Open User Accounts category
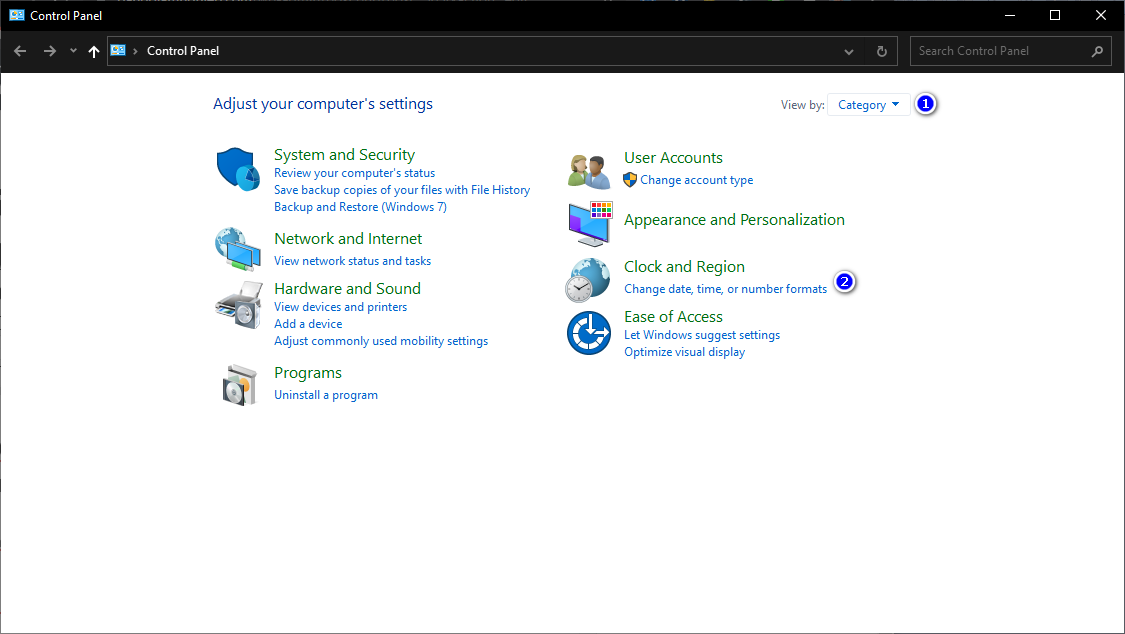This screenshot has width=1125, height=634. 673,158
